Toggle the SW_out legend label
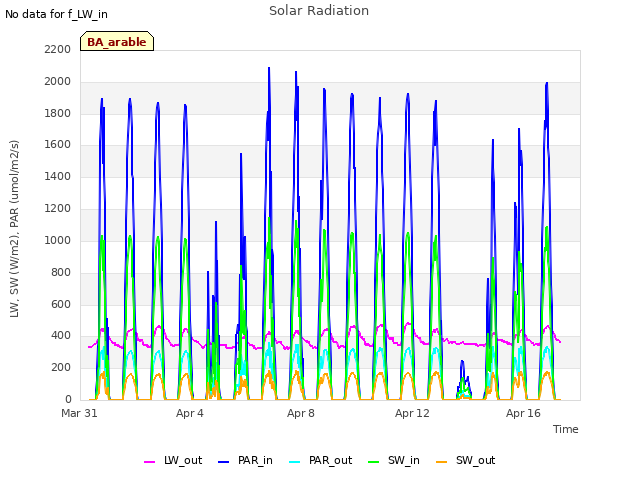 coord(476,461)
